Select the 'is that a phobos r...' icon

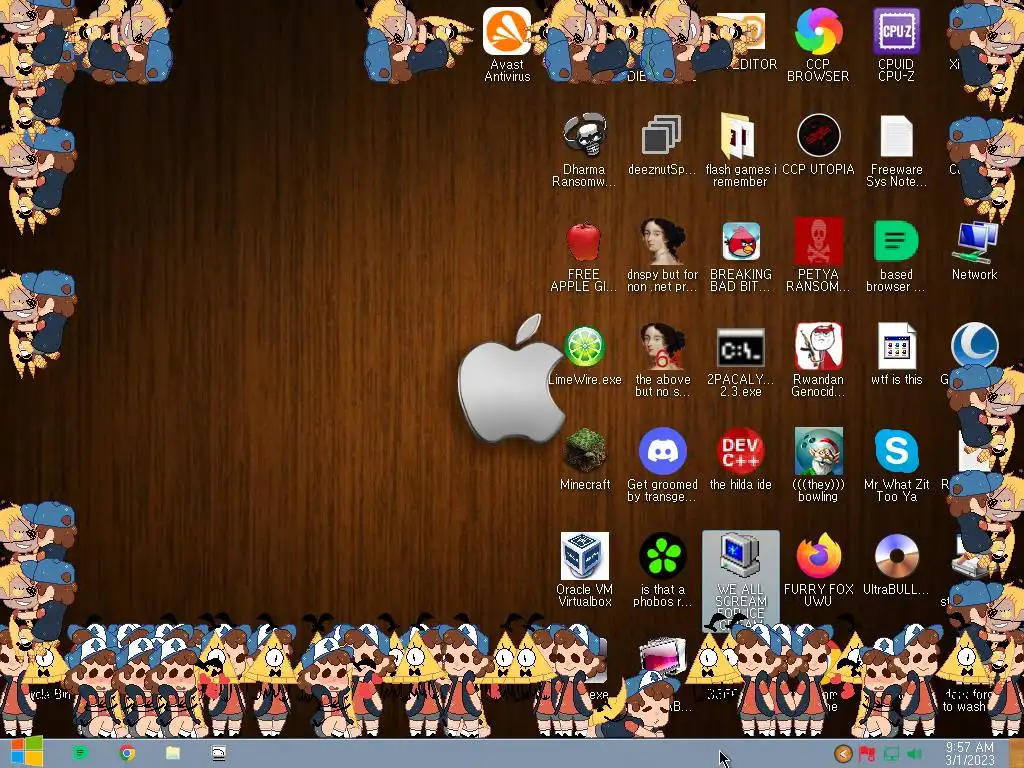click(662, 570)
